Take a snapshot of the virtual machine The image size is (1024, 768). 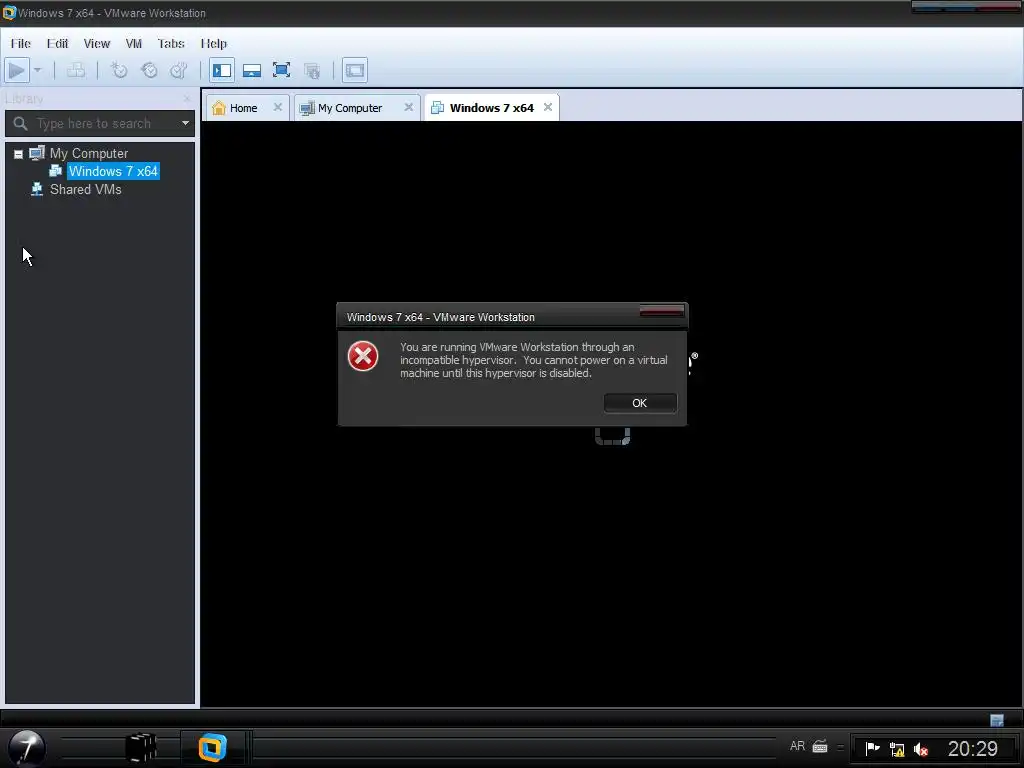click(x=119, y=70)
